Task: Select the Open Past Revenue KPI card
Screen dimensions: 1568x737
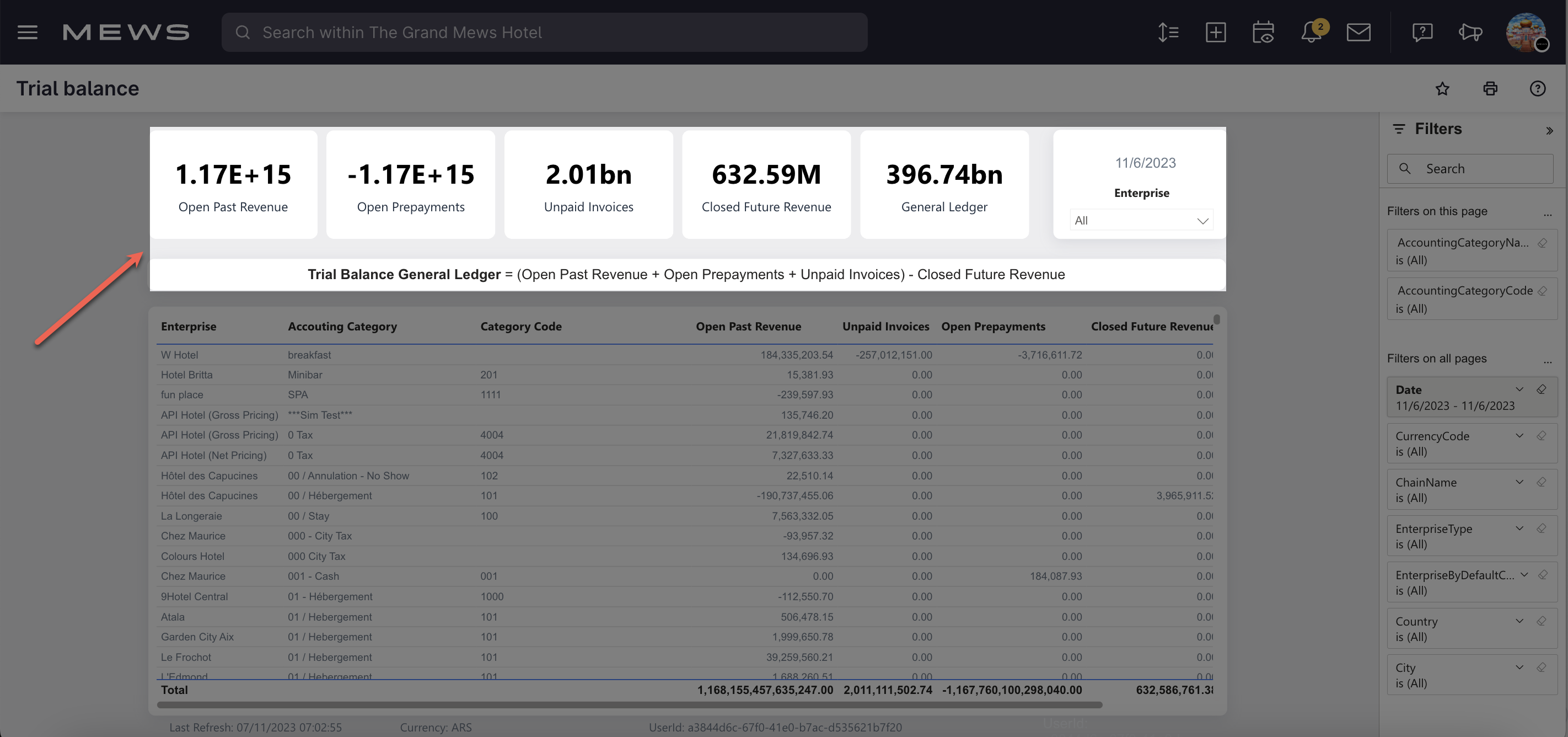Action: click(233, 184)
